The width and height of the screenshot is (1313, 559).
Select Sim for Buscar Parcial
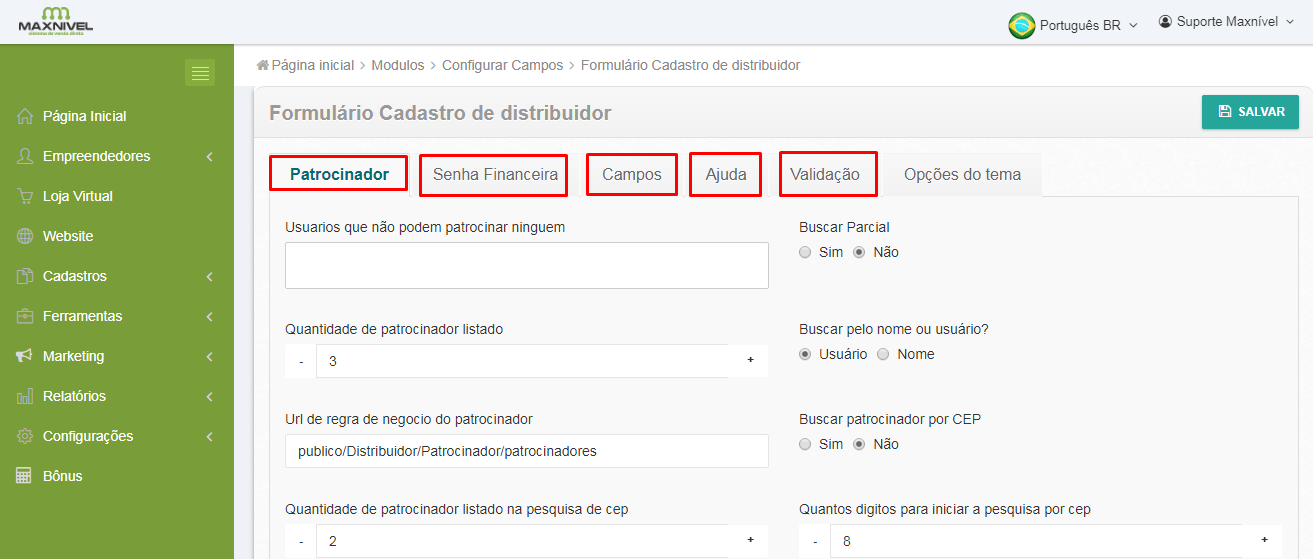[x=806, y=253]
